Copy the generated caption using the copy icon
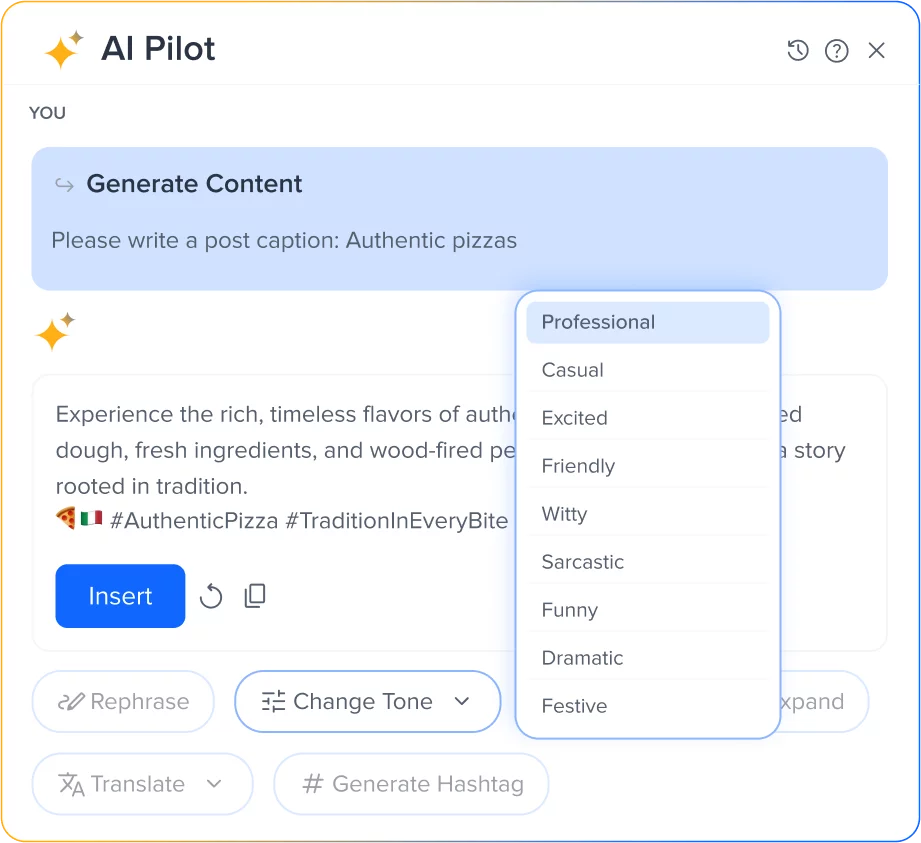Viewport: 921px width, 843px height. pyautogui.click(x=254, y=595)
